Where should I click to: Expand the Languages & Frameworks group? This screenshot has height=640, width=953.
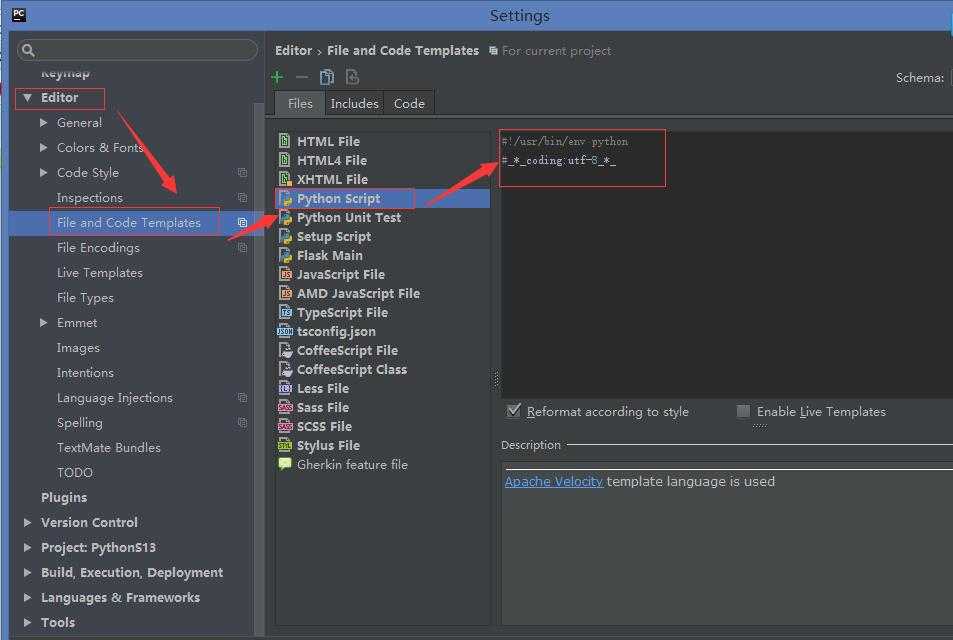(27, 597)
